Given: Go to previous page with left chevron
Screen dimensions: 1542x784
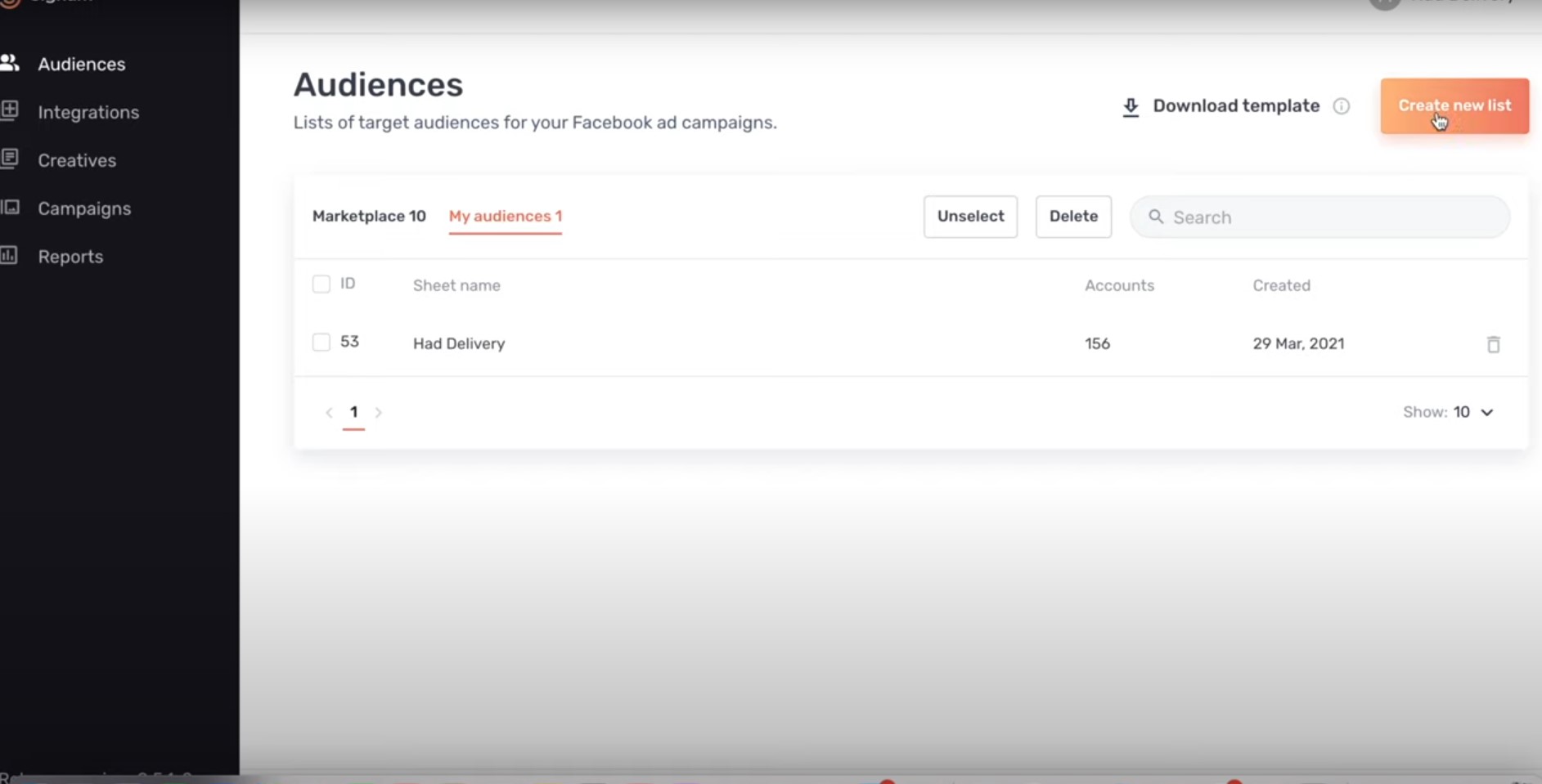Looking at the screenshot, I should click(x=329, y=412).
